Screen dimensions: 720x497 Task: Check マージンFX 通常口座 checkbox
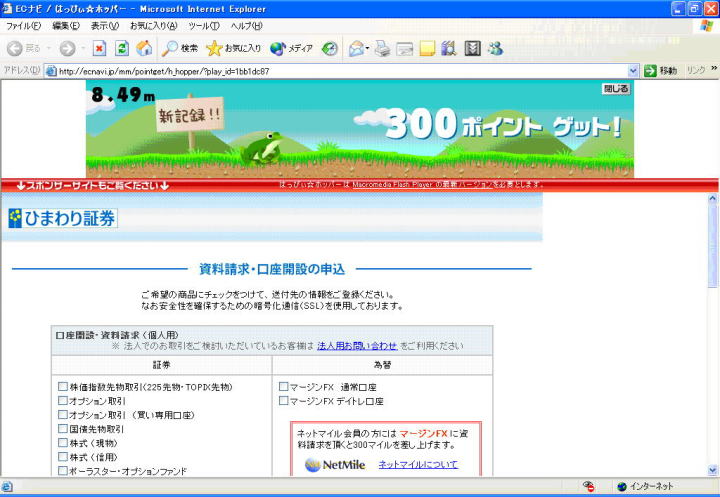click(284, 387)
